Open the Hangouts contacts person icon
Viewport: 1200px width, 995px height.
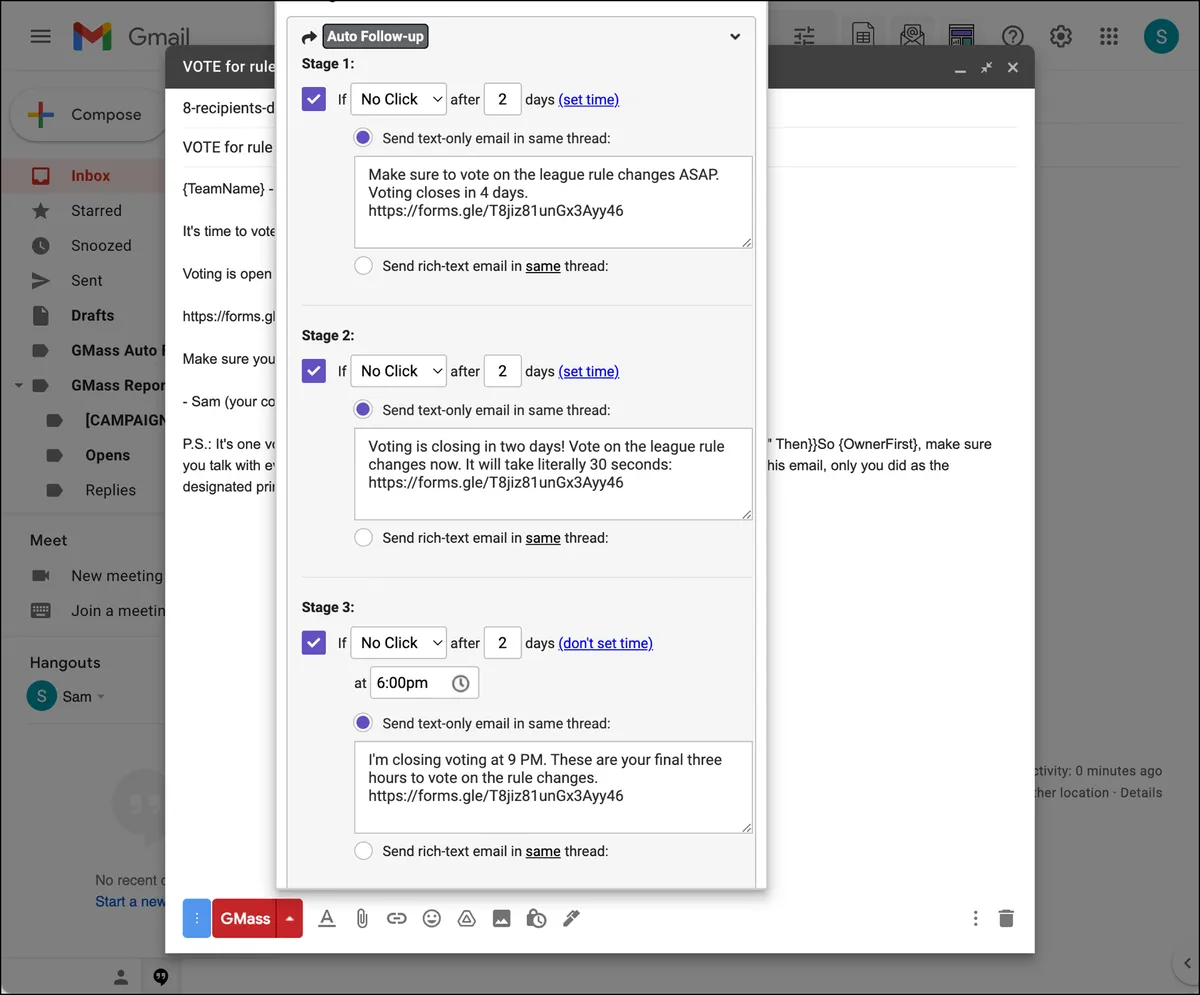[121, 976]
